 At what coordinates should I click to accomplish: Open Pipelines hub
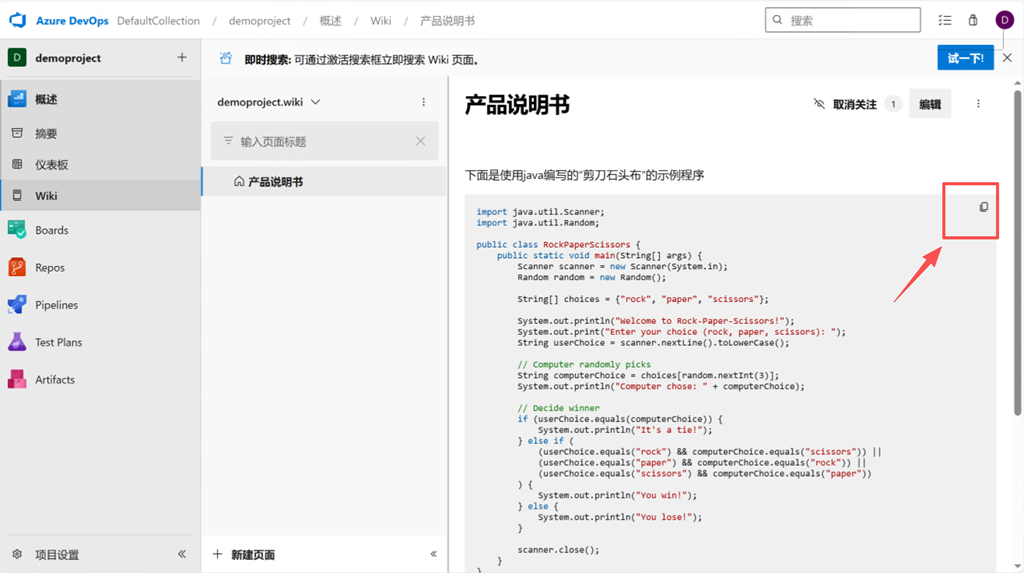[101, 304]
